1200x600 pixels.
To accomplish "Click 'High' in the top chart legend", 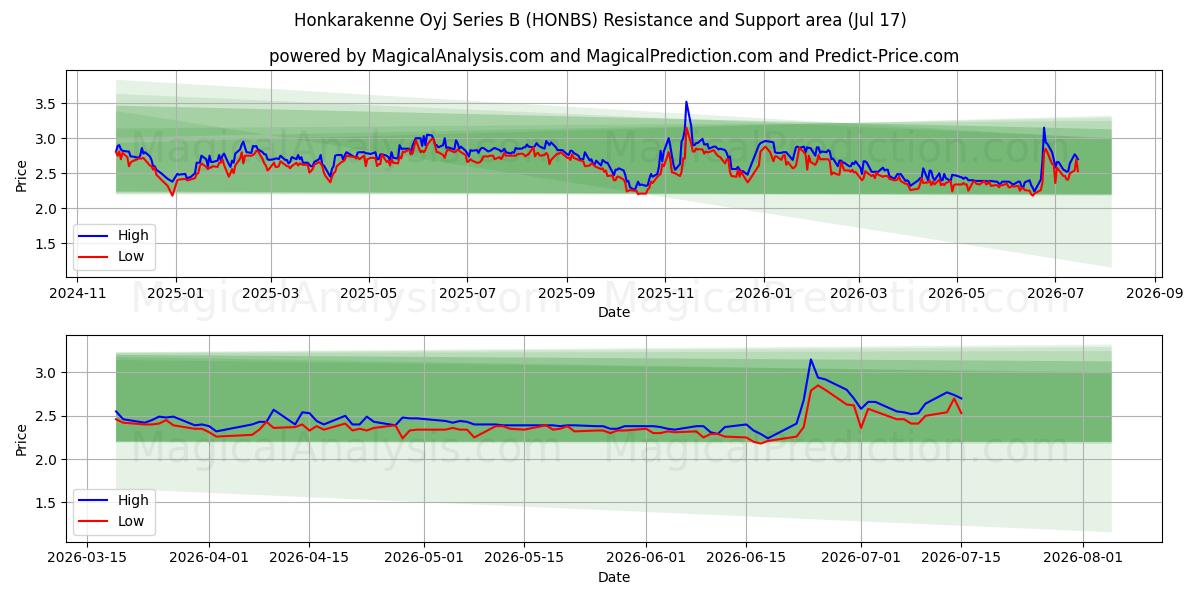I will click(132, 235).
